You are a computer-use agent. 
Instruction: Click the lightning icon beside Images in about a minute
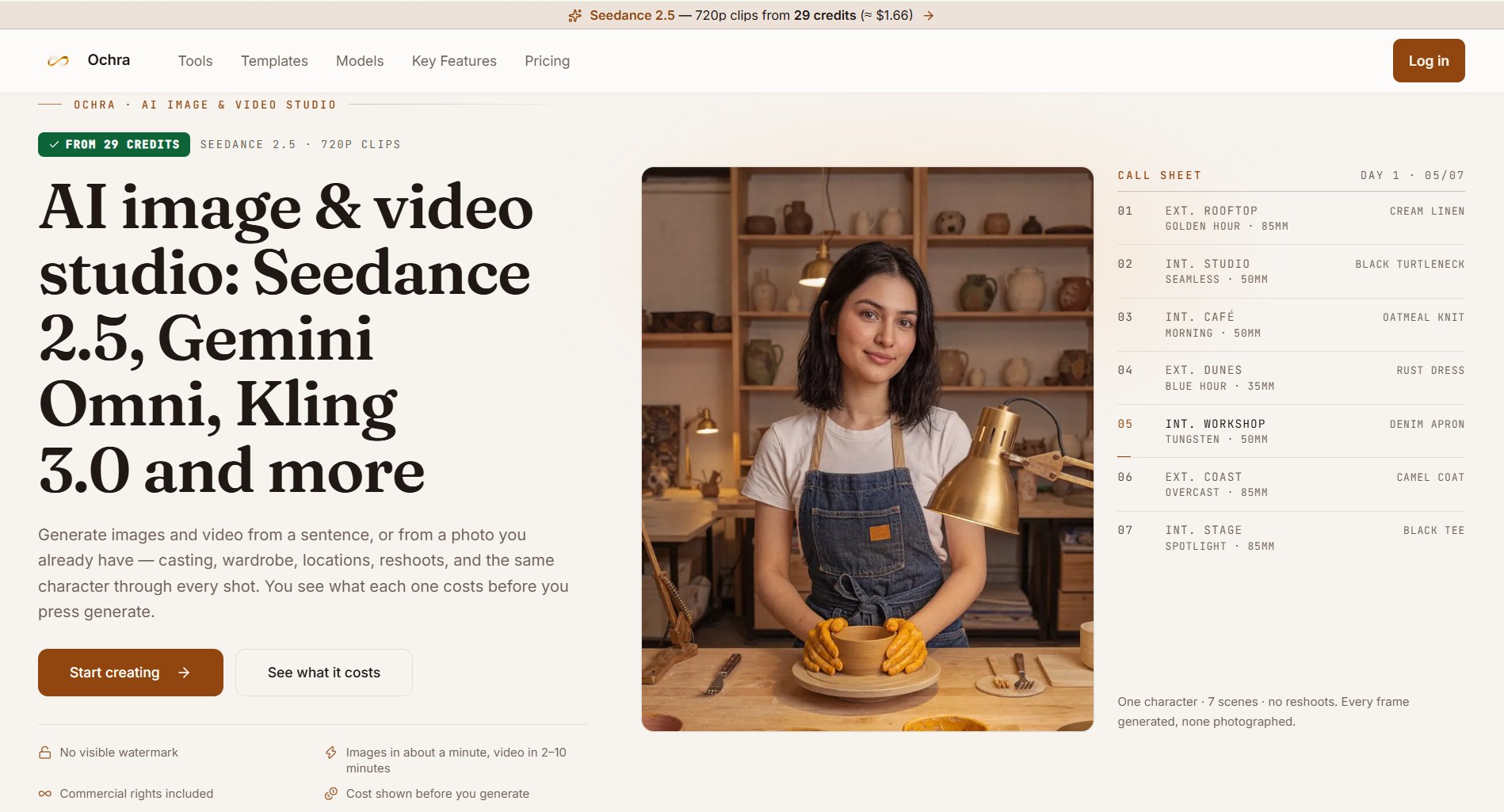(331, 753)
